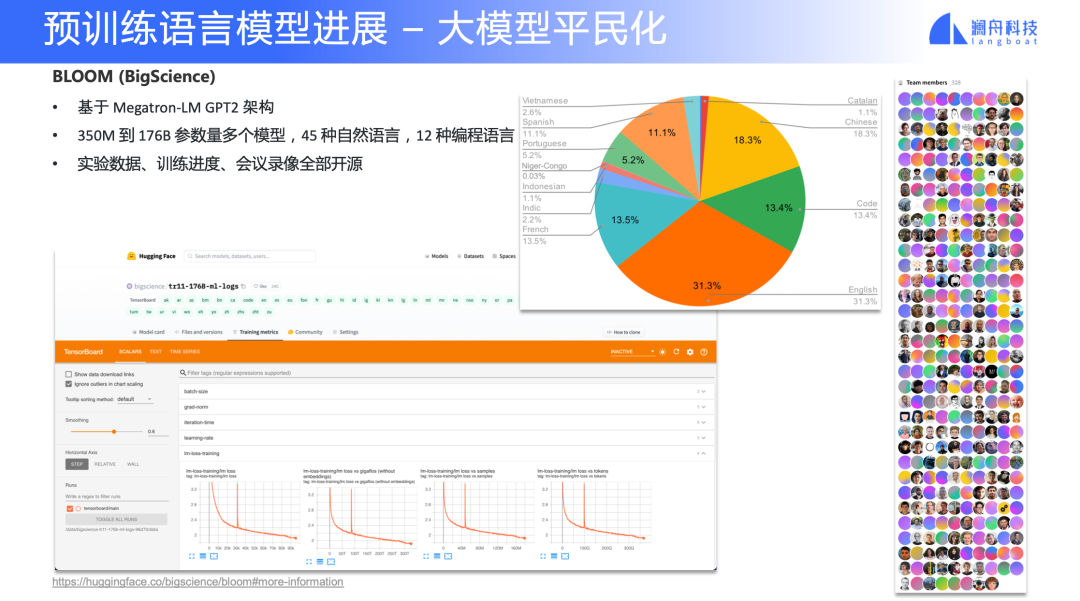Toggle log scale on loss vs tokens chart
1080x601 pixels.
point(554,556)
